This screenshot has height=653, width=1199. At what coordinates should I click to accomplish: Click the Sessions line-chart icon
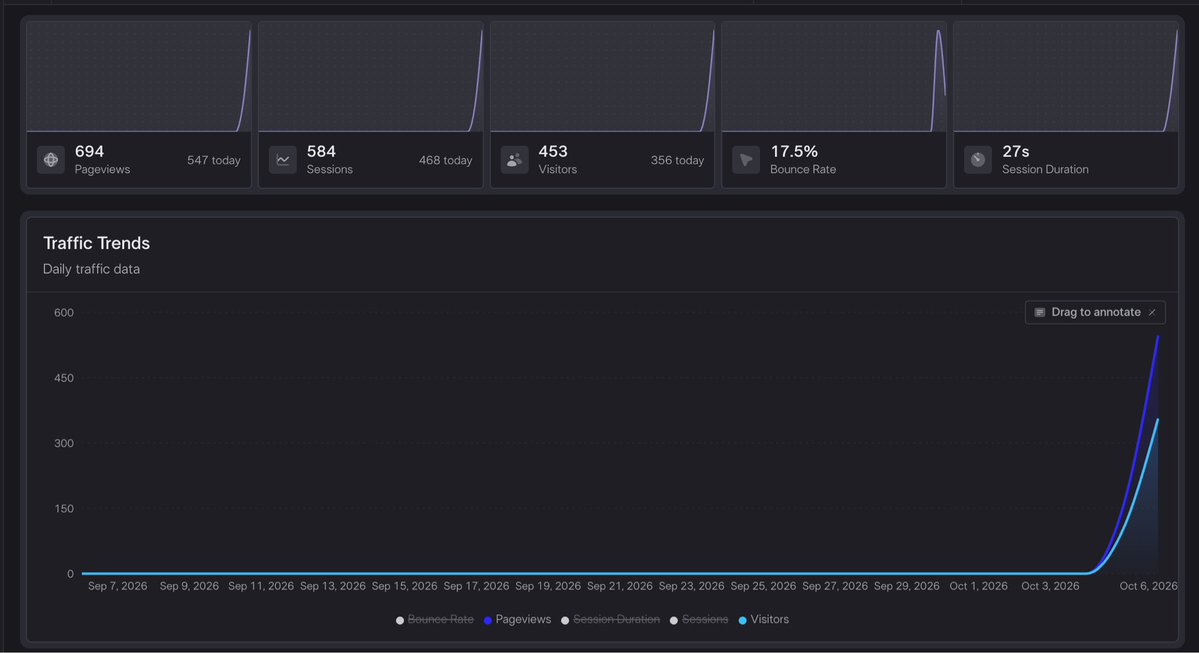283,160
